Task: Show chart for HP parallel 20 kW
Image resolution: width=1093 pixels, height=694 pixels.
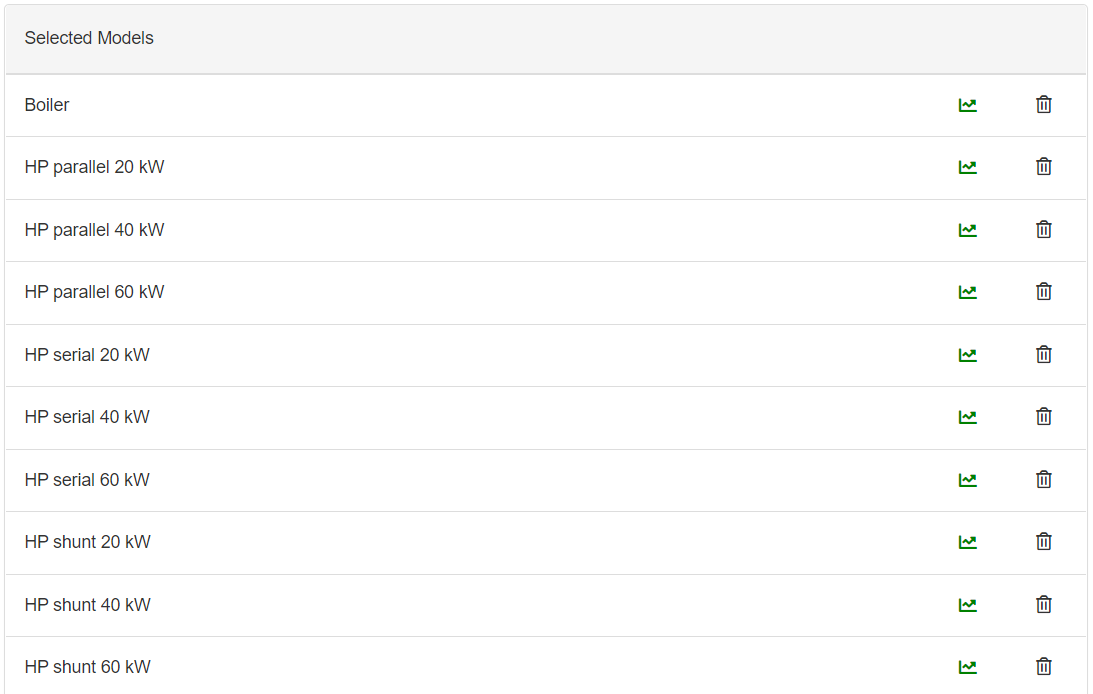Action: [x=967, y=167]
